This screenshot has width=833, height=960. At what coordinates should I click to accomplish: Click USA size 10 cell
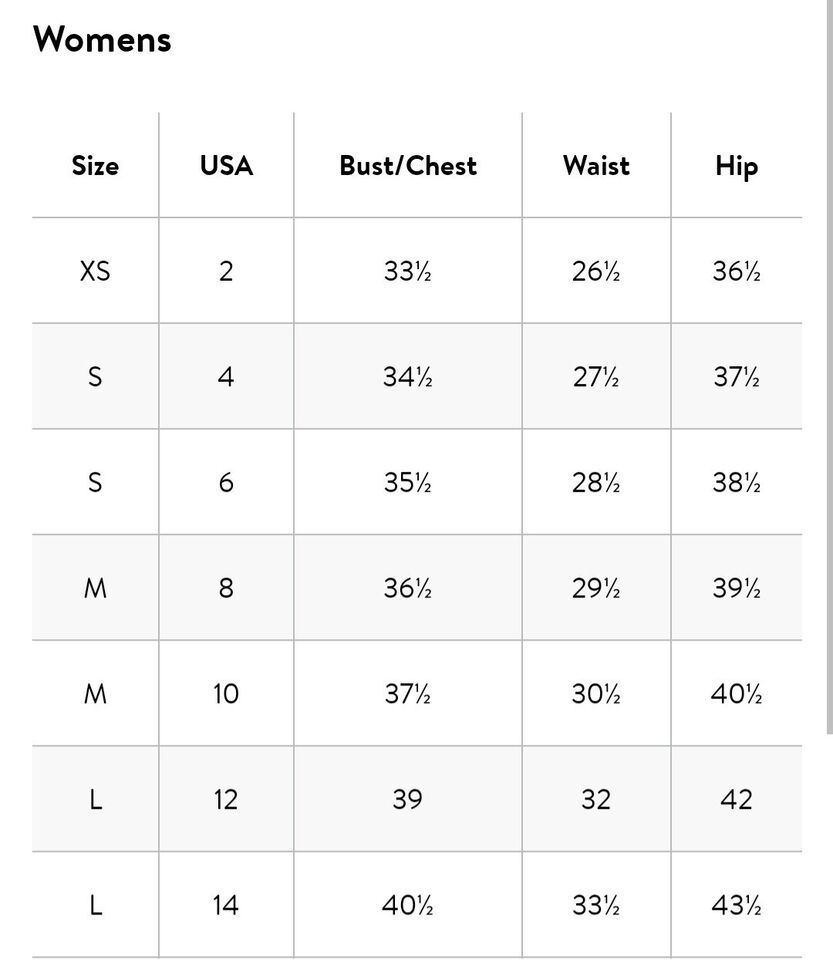226,694
